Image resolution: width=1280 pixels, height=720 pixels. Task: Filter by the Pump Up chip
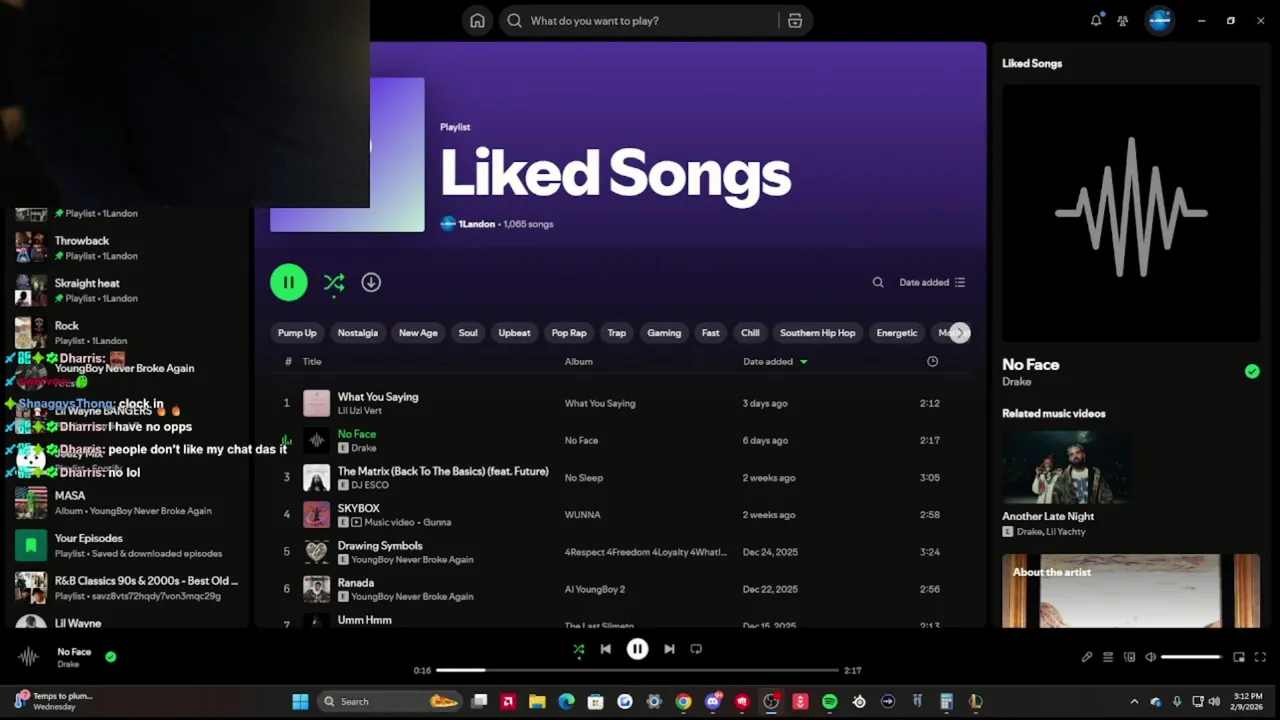coord(297,333)
